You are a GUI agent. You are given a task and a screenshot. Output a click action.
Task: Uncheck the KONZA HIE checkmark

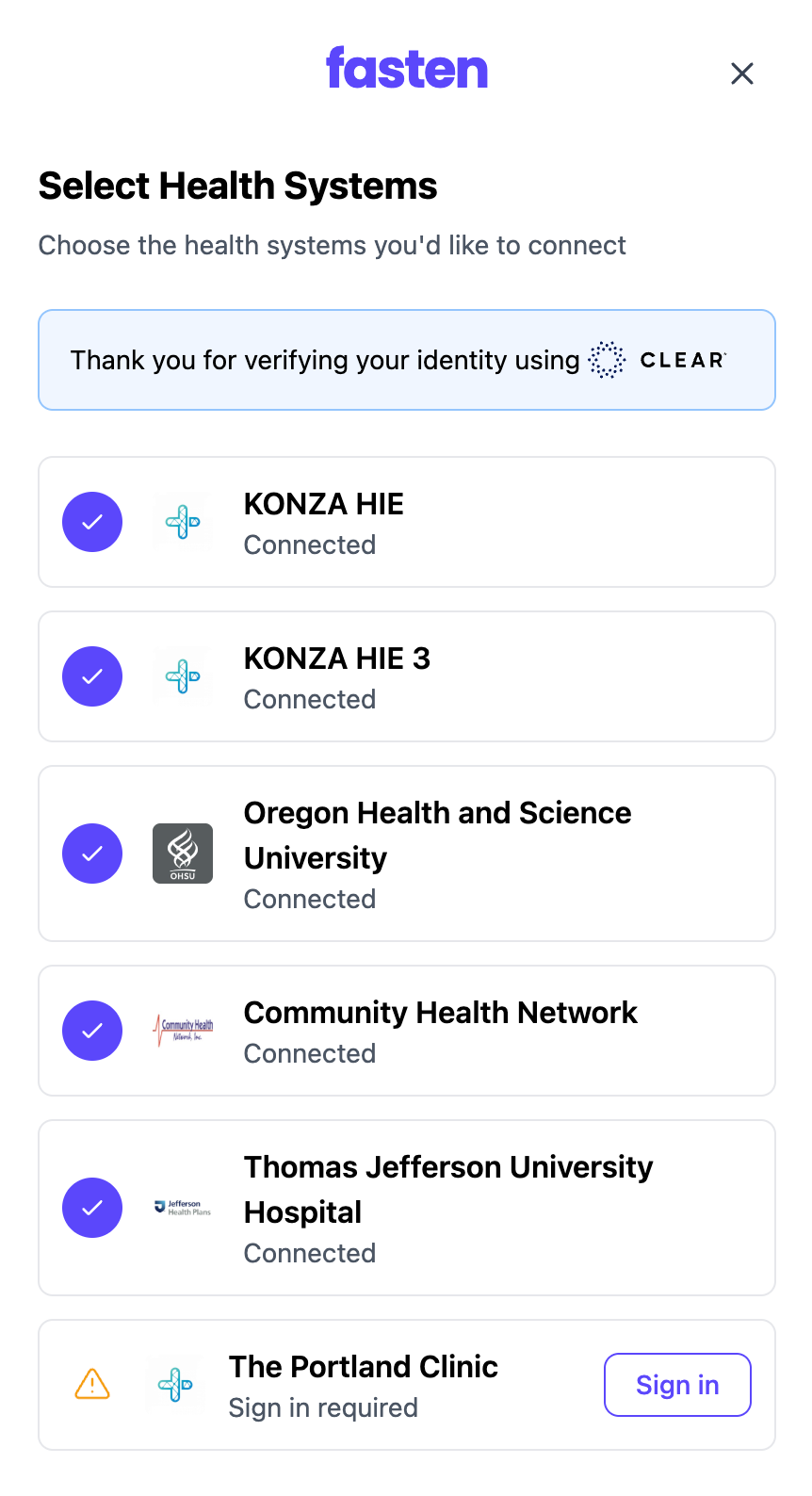[x=92, y=522]
